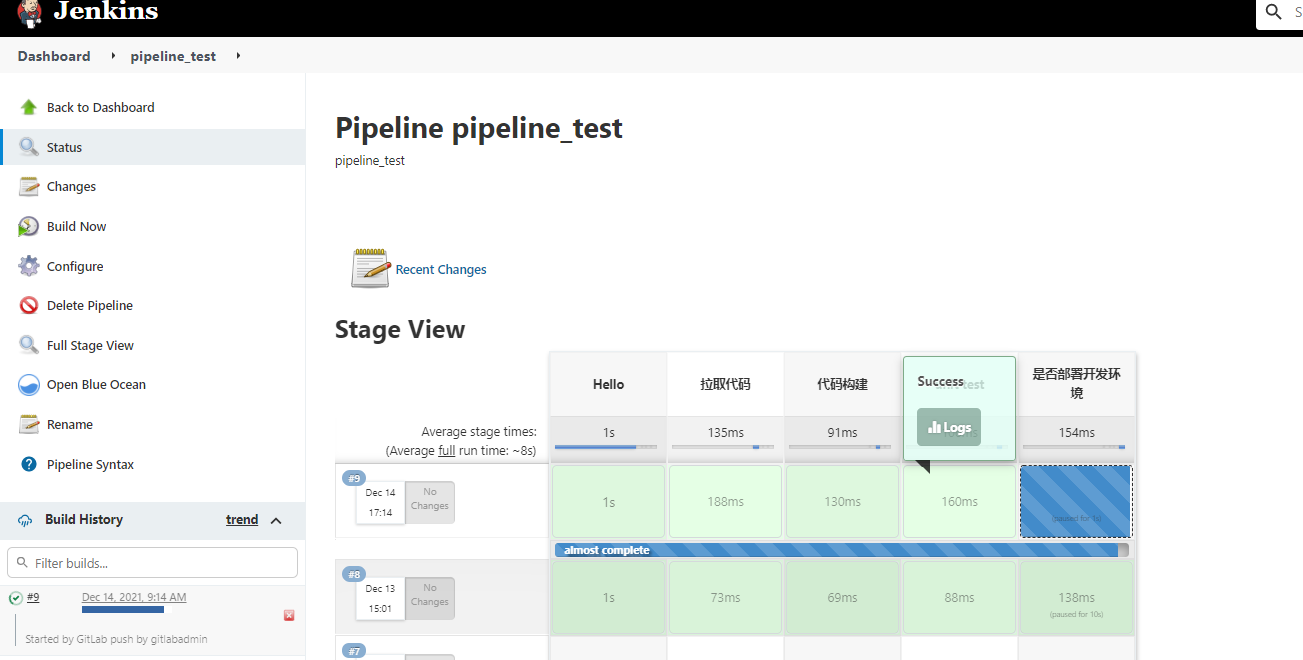The image size is (1303, 660).
Task: Click Dashboard in the breadcrumb
Action: [54, 56]
